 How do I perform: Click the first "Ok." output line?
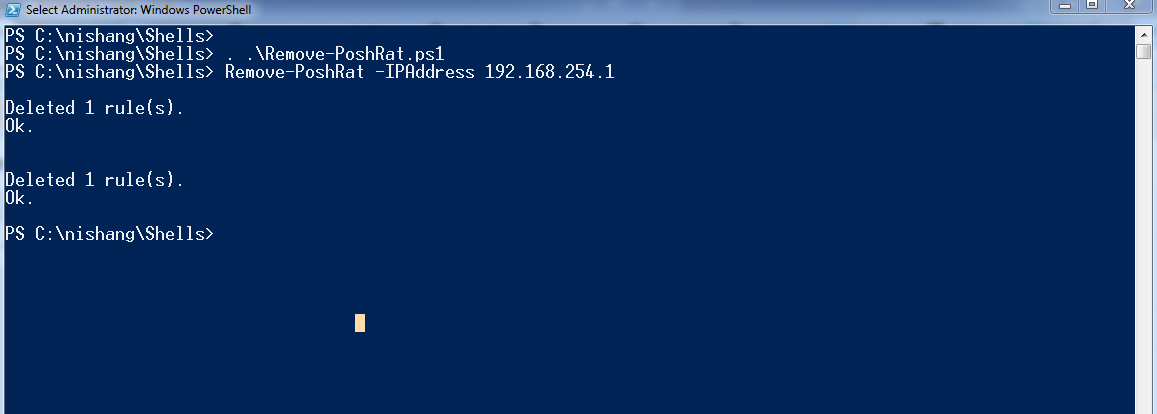pyautogui.click(x=20, y=126)
